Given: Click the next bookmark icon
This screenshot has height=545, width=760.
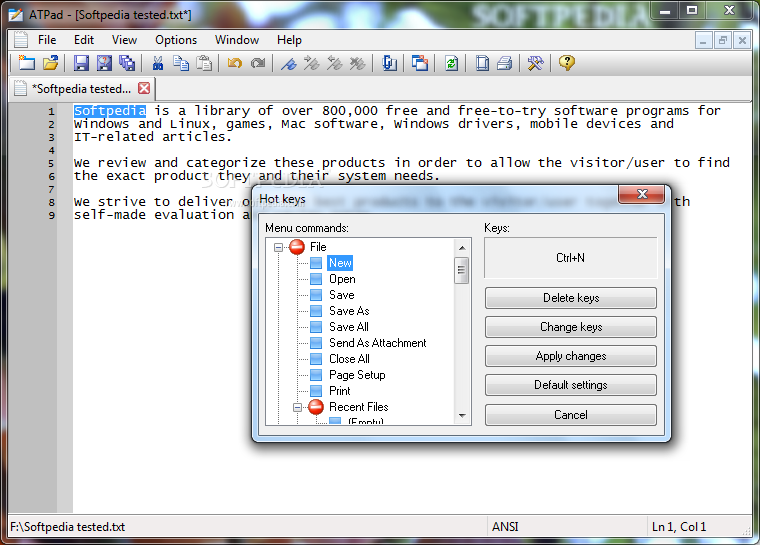Looking at the screenshot, I should 312,63.
